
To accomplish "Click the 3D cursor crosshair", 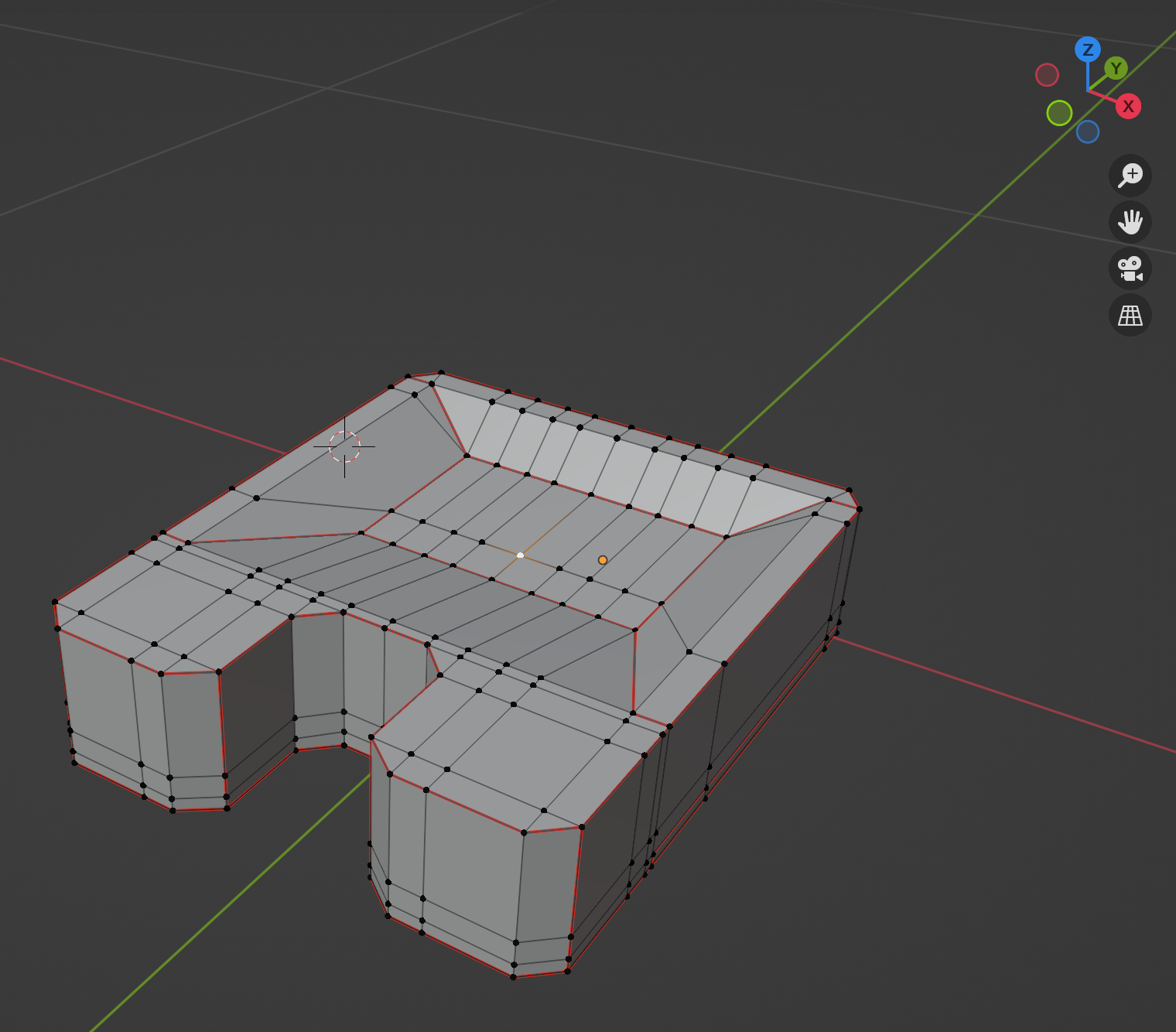I will [344, 446].
